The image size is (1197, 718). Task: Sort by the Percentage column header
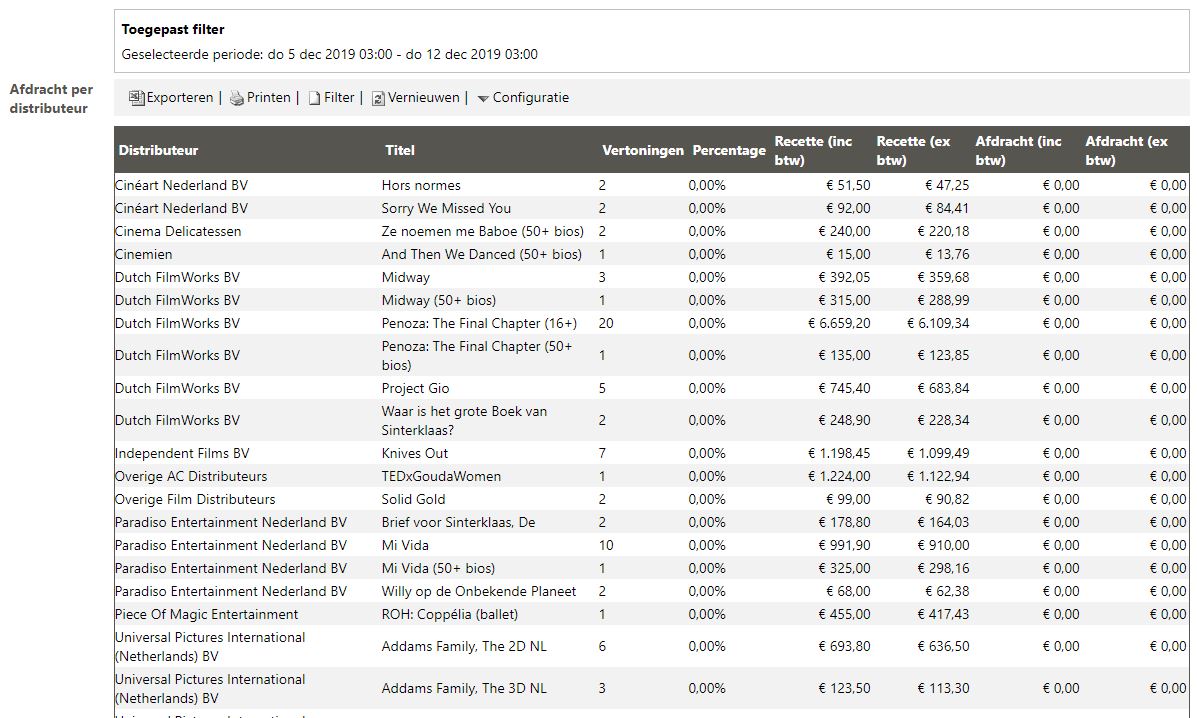tap(729, 150)
